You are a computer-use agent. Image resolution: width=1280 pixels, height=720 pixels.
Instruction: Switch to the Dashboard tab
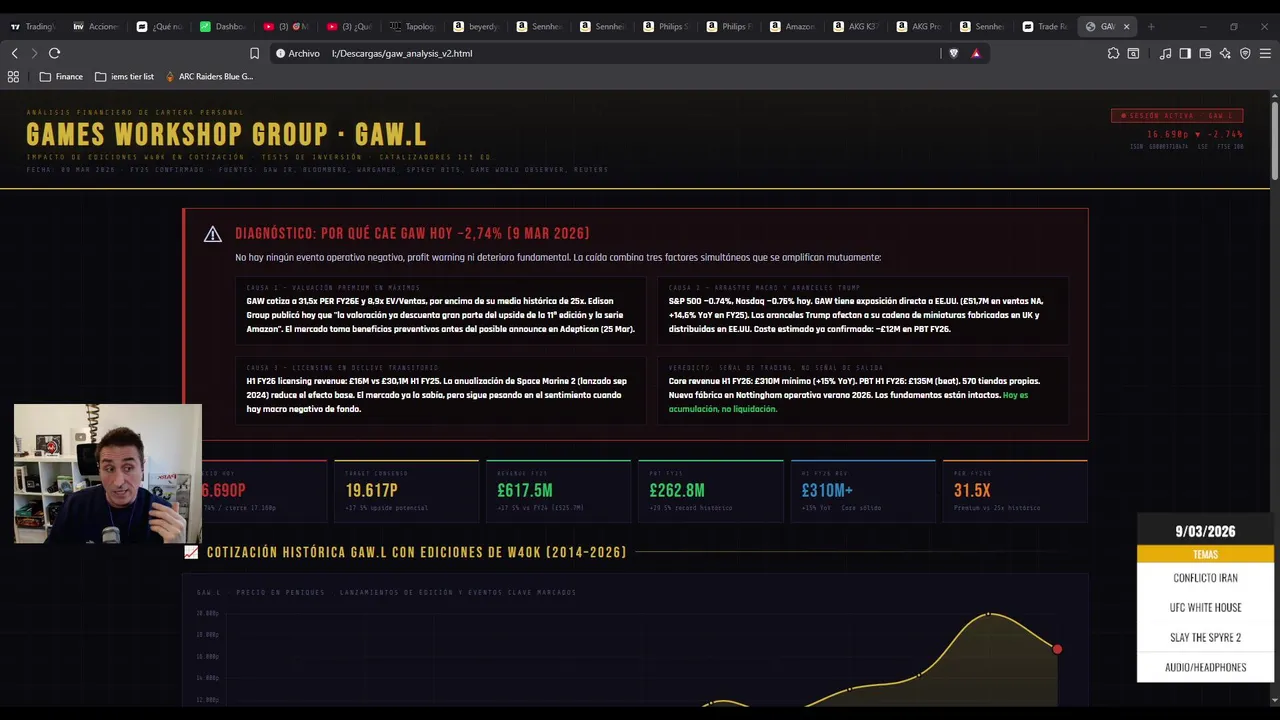pos(222,26)
